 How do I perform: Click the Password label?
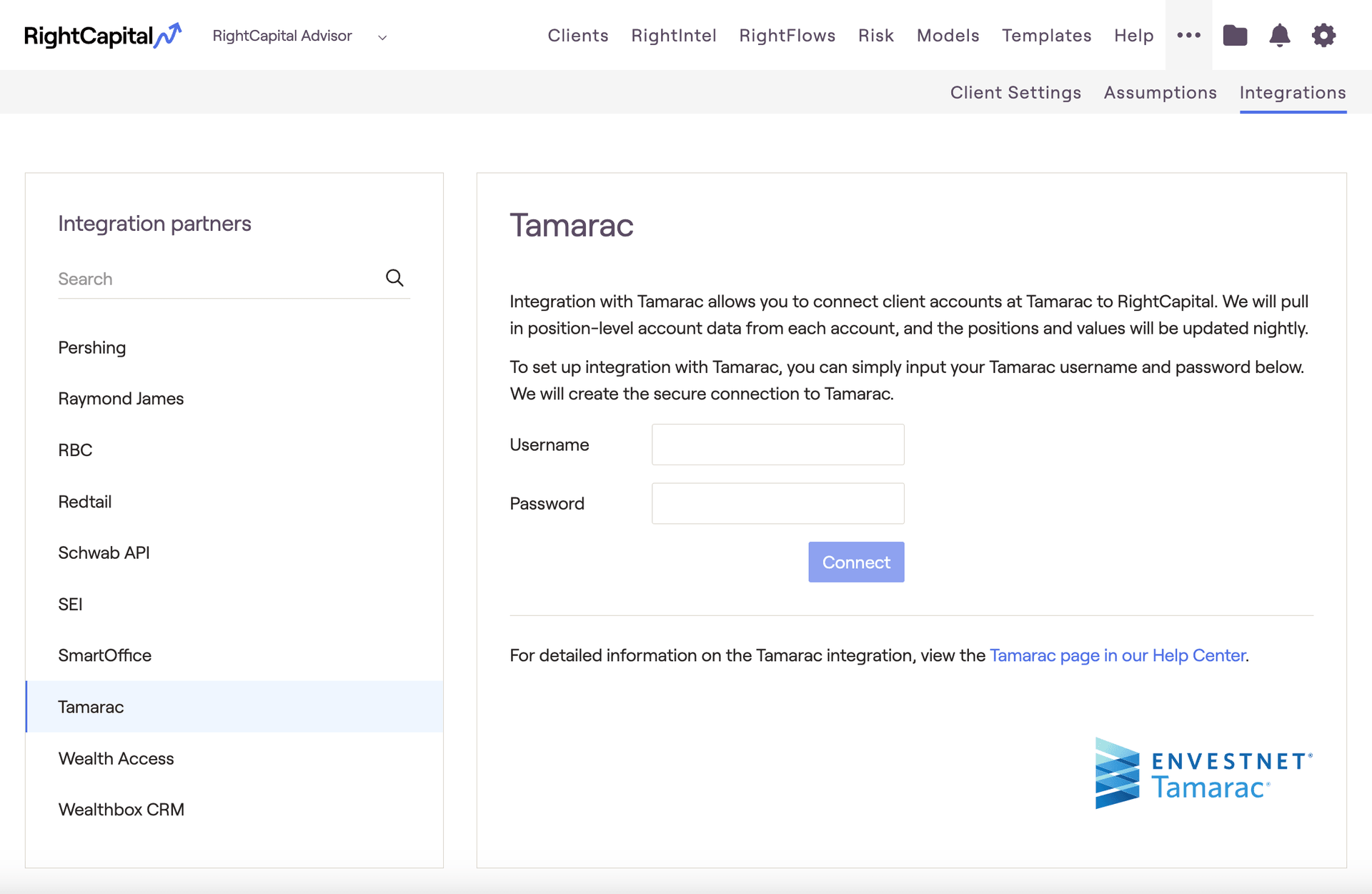click(547, 503)
